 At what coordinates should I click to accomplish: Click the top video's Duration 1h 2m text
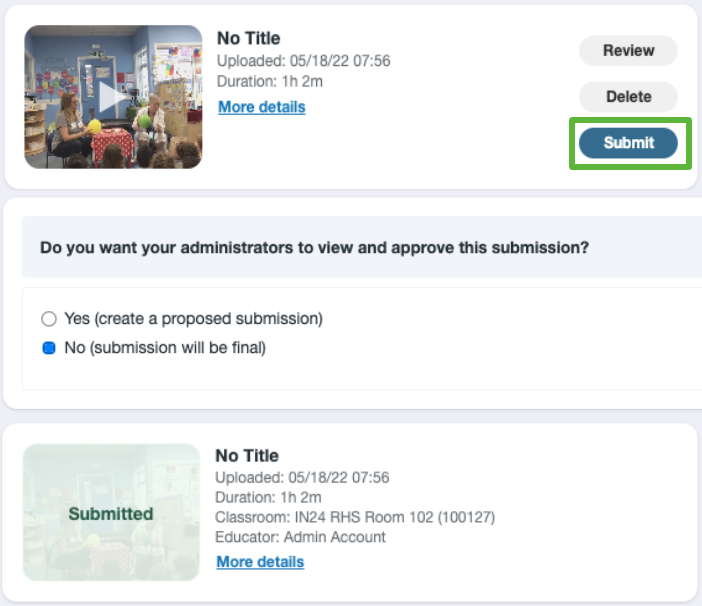[x=270, y=81]
